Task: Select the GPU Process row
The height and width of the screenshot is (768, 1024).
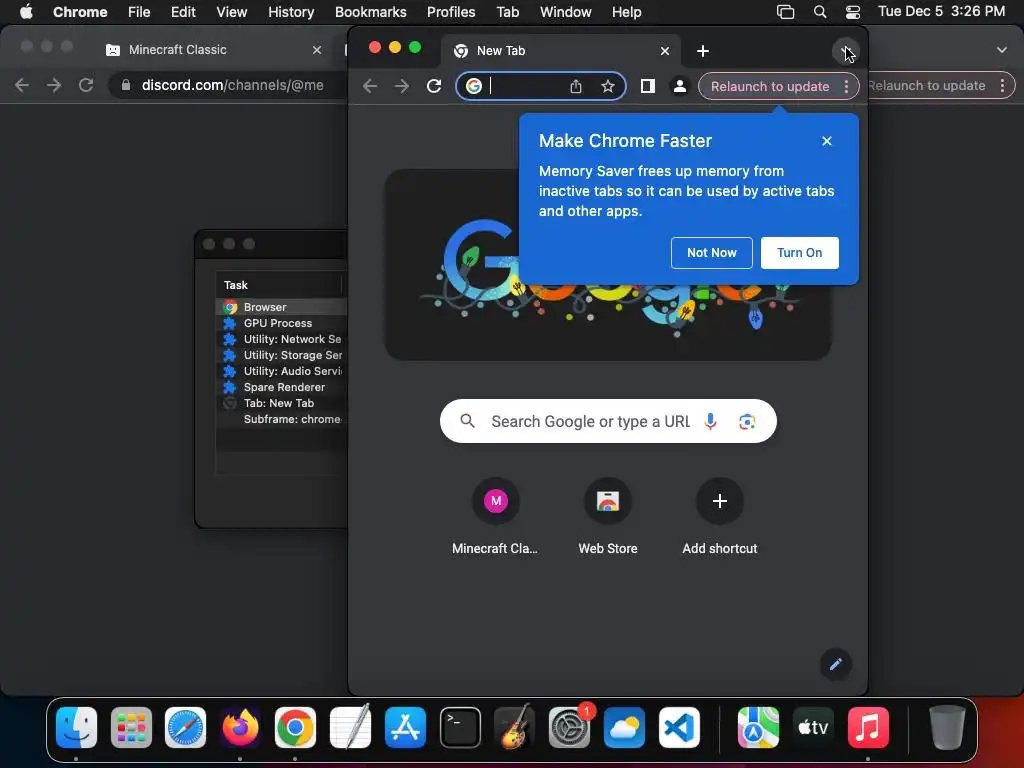Action: 281,323
